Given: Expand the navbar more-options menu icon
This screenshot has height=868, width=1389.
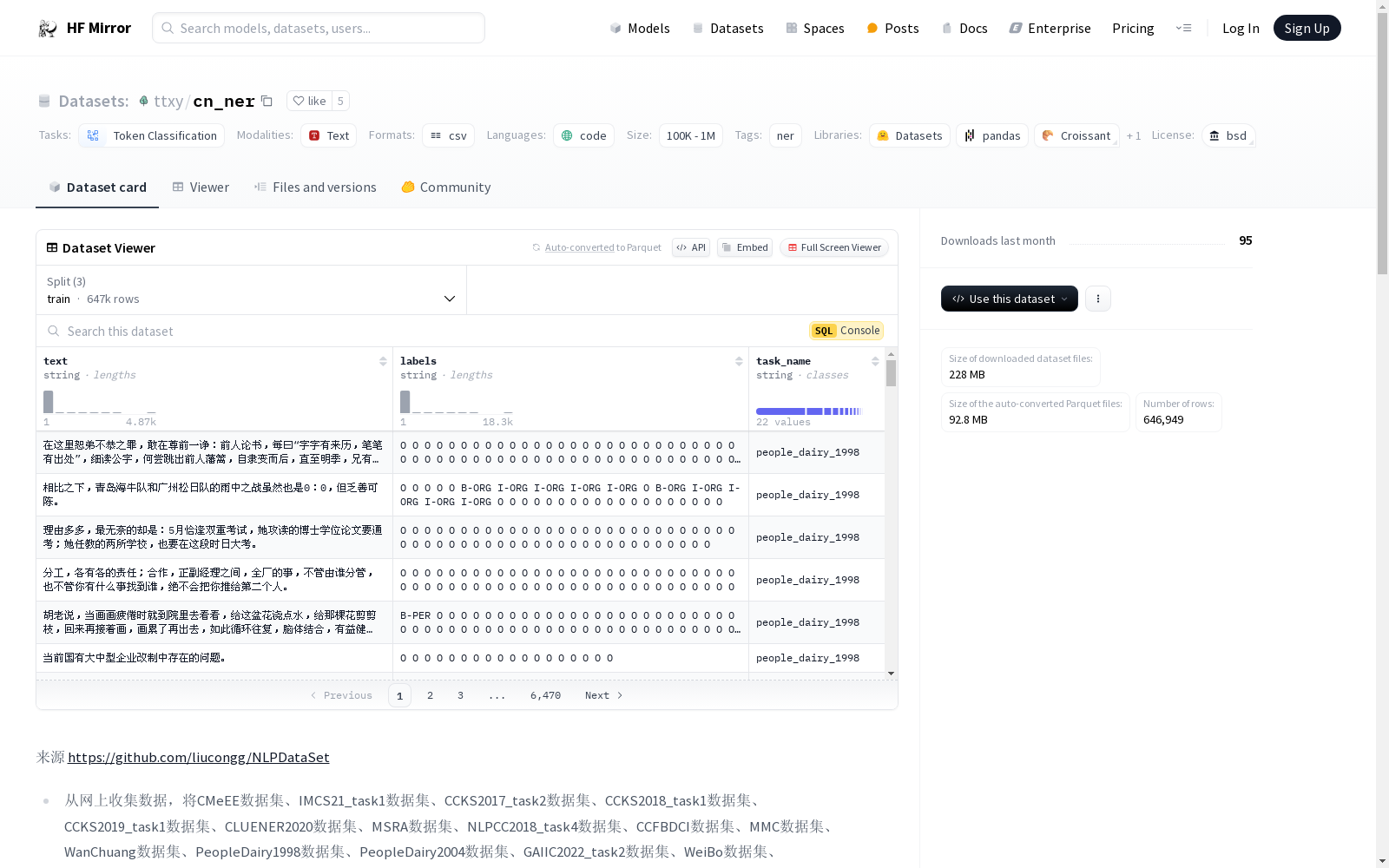Looking at the screenshot, I should pos(1183,28).
